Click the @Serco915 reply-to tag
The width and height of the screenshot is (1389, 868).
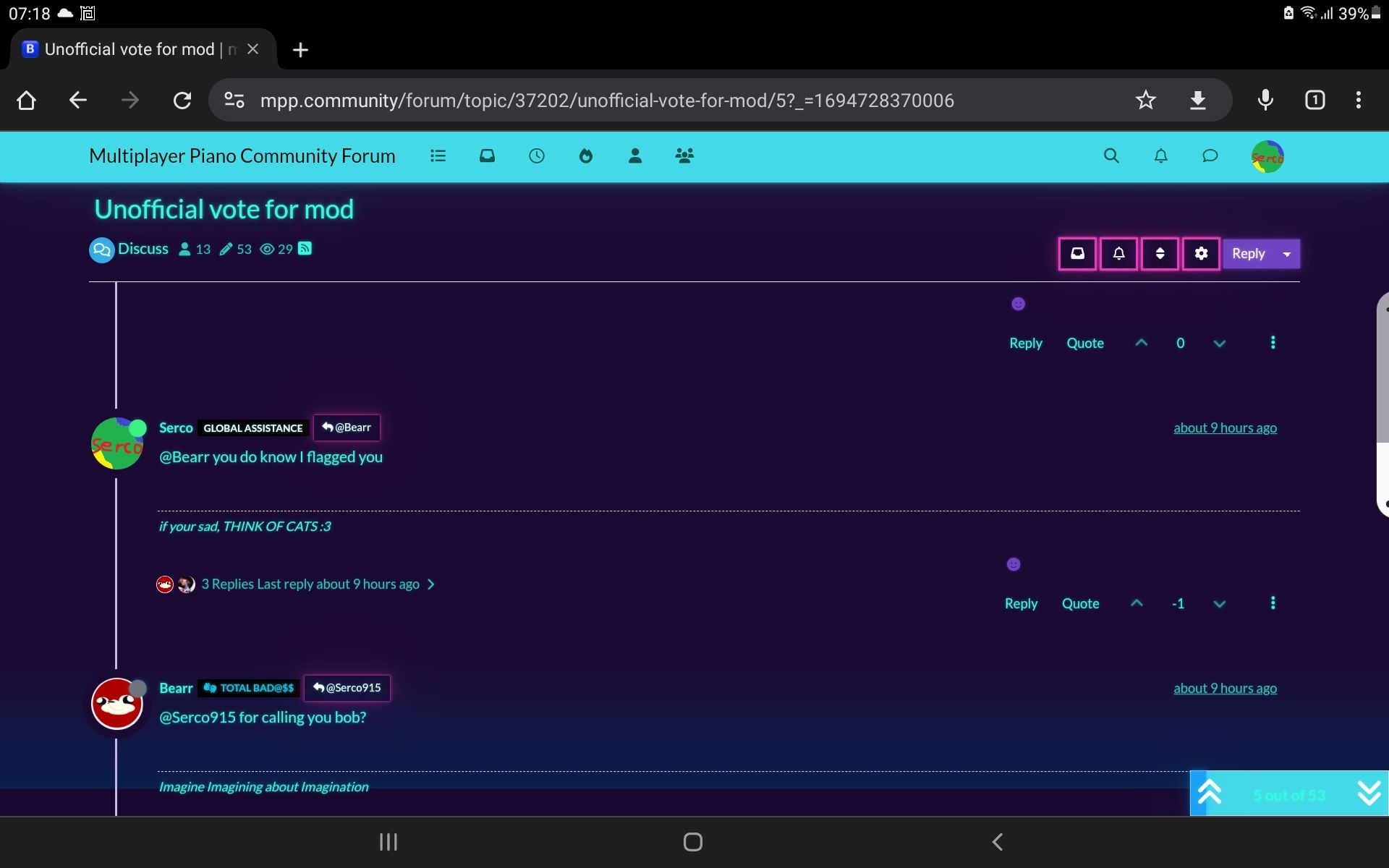(347, 688)
